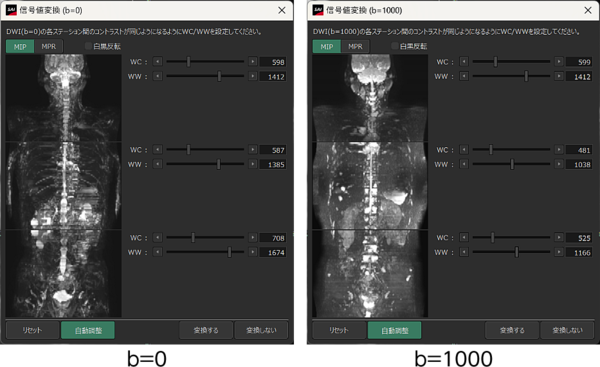
Task: Click 変換する button in b=0 window
Action: pyautogui.click(x=206, y=330)
